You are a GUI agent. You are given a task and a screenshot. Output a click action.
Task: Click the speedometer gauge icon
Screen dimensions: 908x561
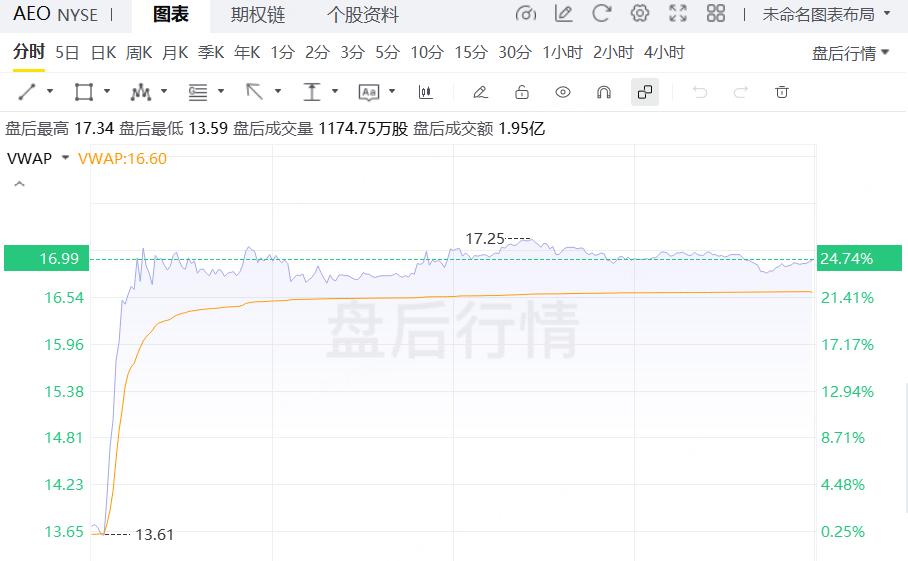point(525,14)
